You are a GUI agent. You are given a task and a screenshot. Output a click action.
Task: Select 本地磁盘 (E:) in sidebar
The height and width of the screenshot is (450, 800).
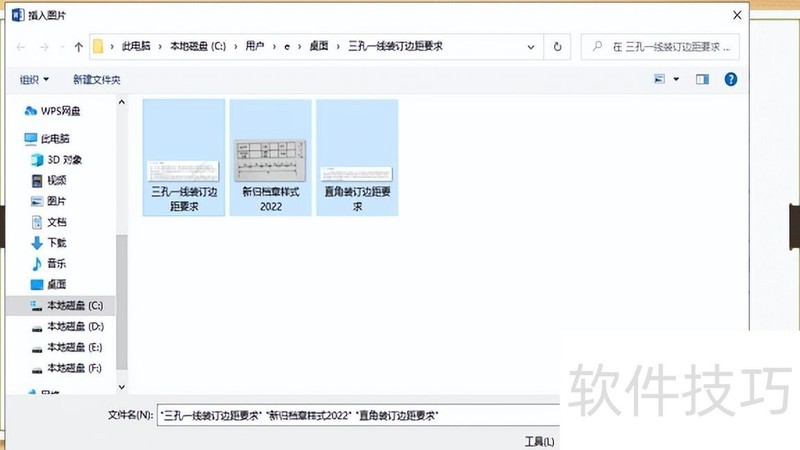[67, 347]
